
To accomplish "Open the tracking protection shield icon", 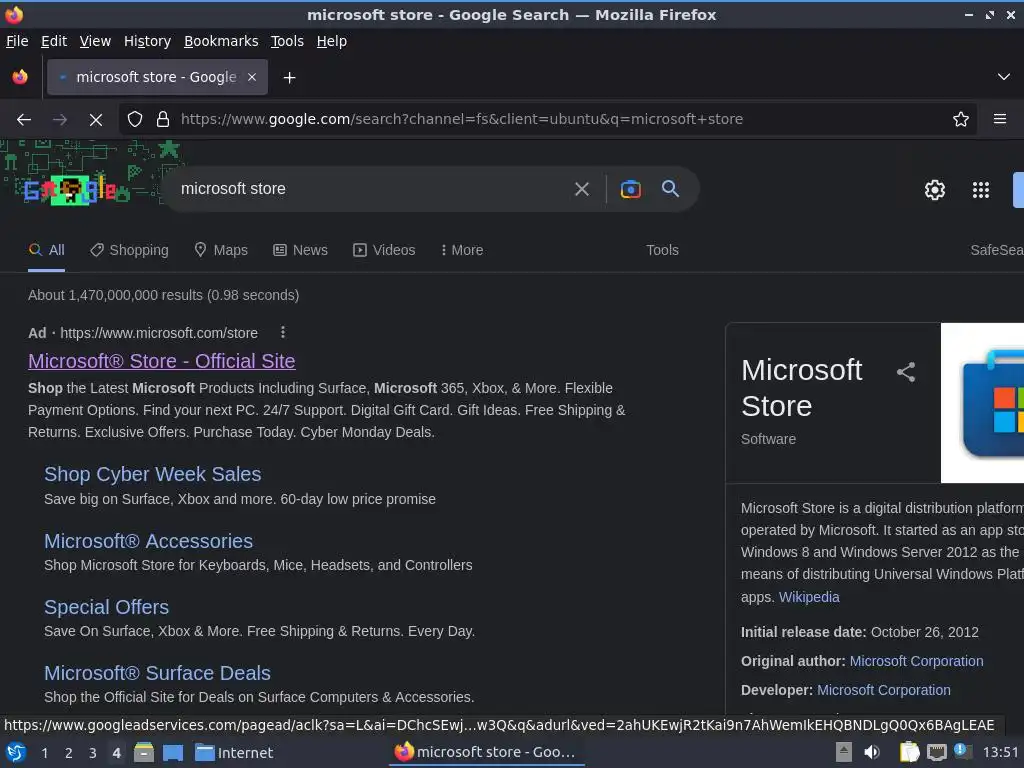I will pos(135,120).
